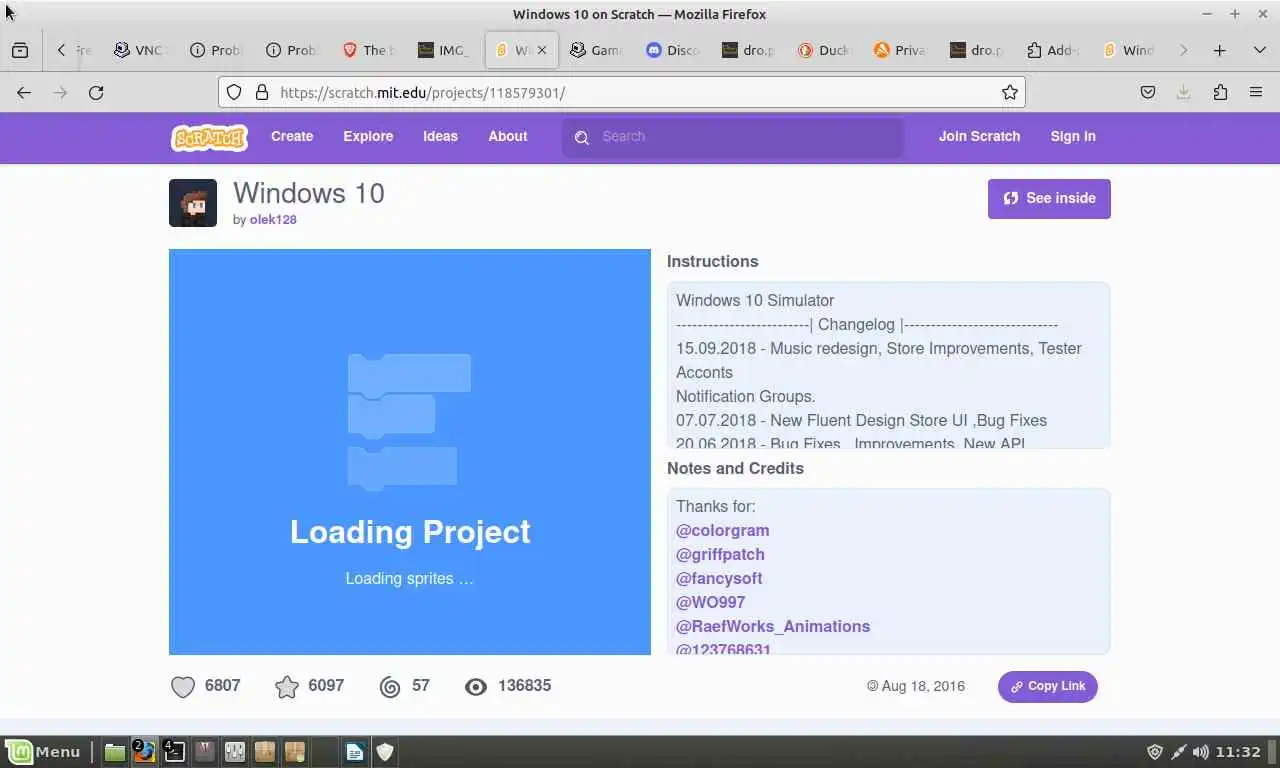Click Join Scratch
This screenshot has height=768, width=1280.
979,137
